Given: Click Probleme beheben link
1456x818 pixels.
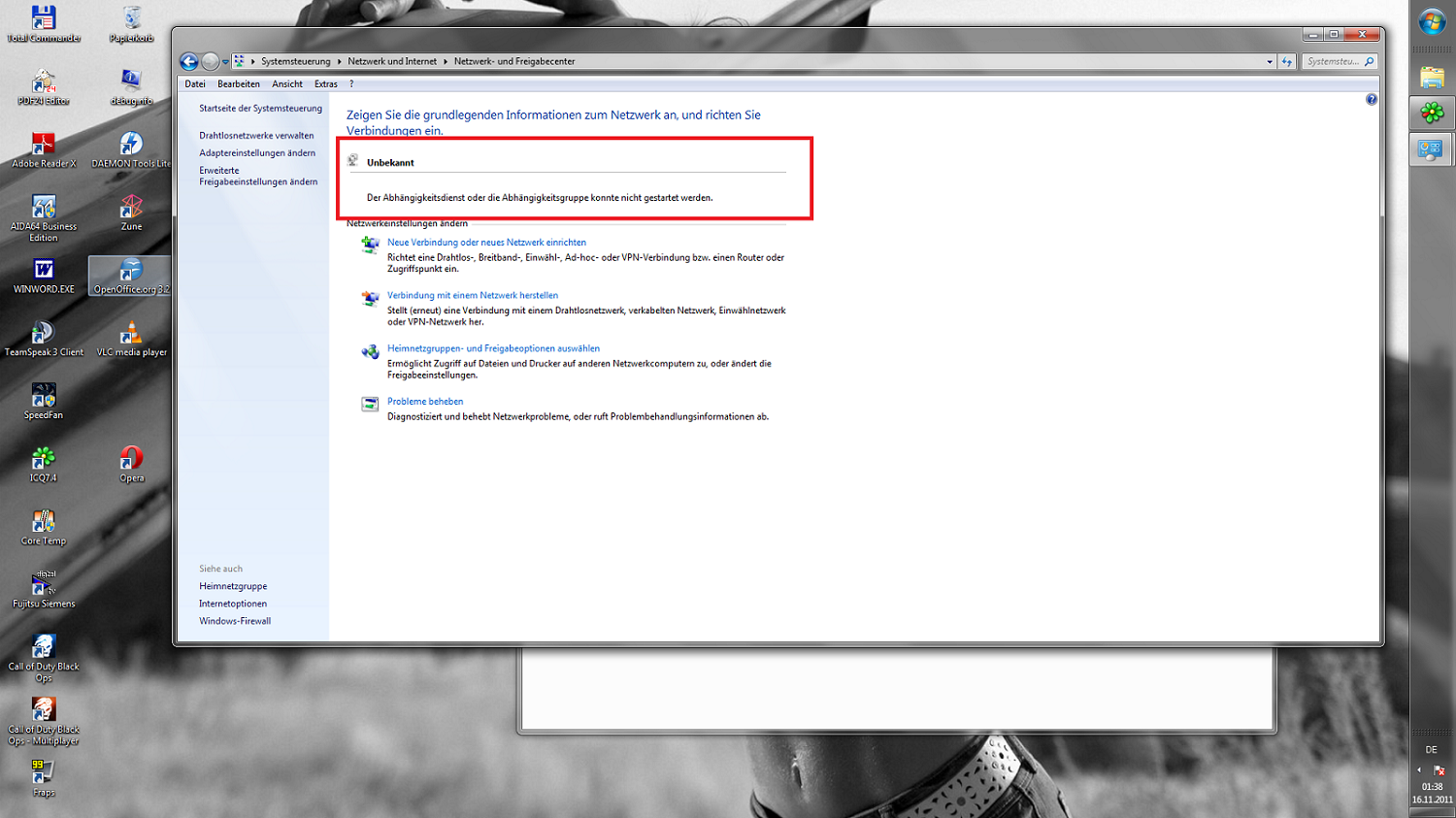Looking at the screenshot, I should pyautogui.click(x=425, y=401).
